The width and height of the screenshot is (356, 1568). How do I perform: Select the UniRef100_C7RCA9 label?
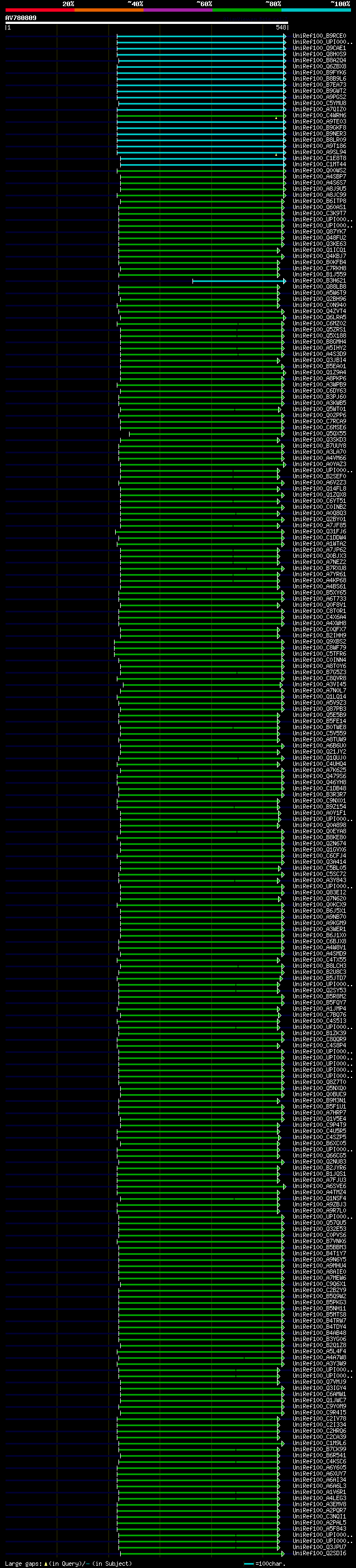319,421
